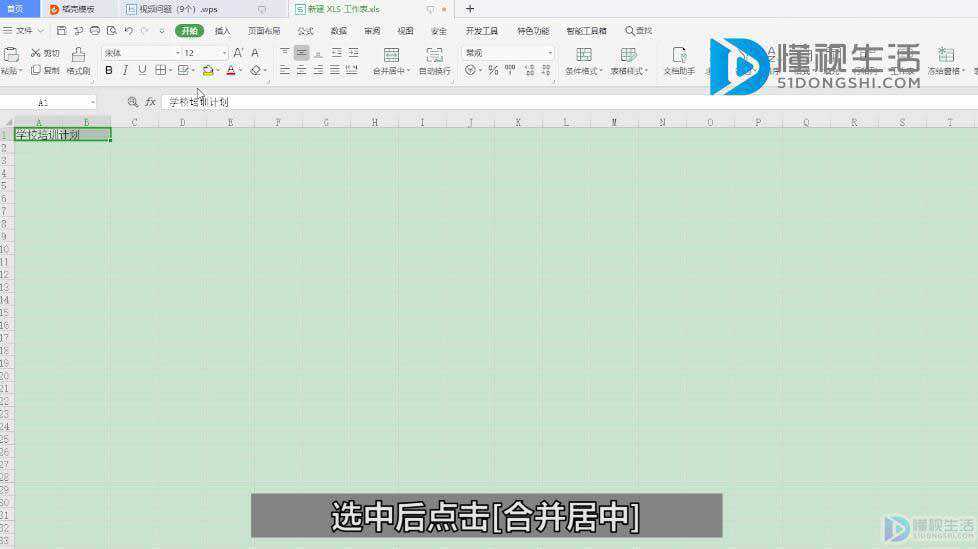Click the Copy button
The width and height of the screenshot is (978, 549).
(x=45, y=70)
